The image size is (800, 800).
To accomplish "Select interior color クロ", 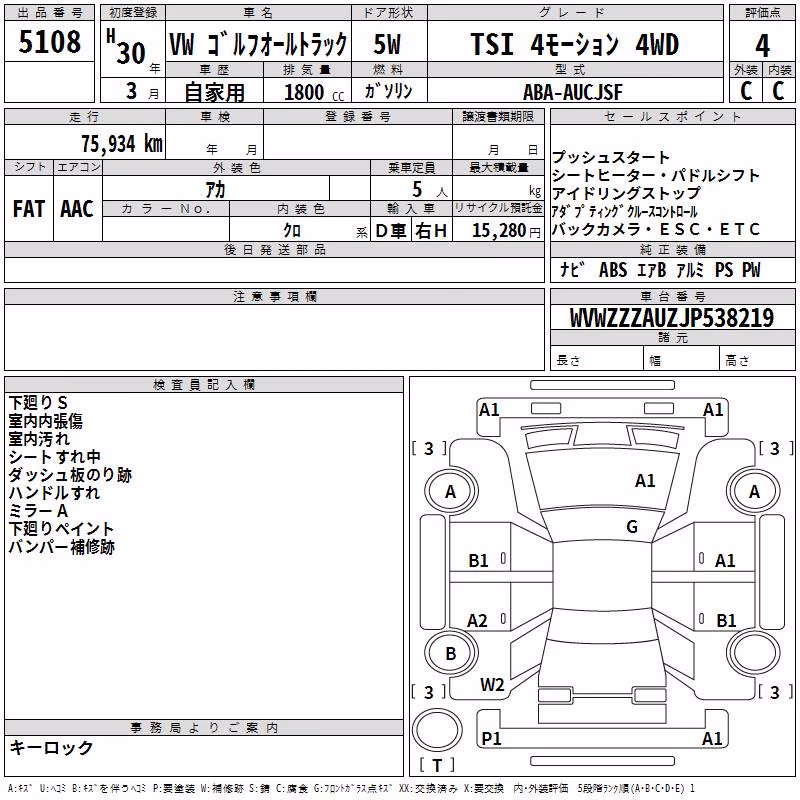I will 292,231.
